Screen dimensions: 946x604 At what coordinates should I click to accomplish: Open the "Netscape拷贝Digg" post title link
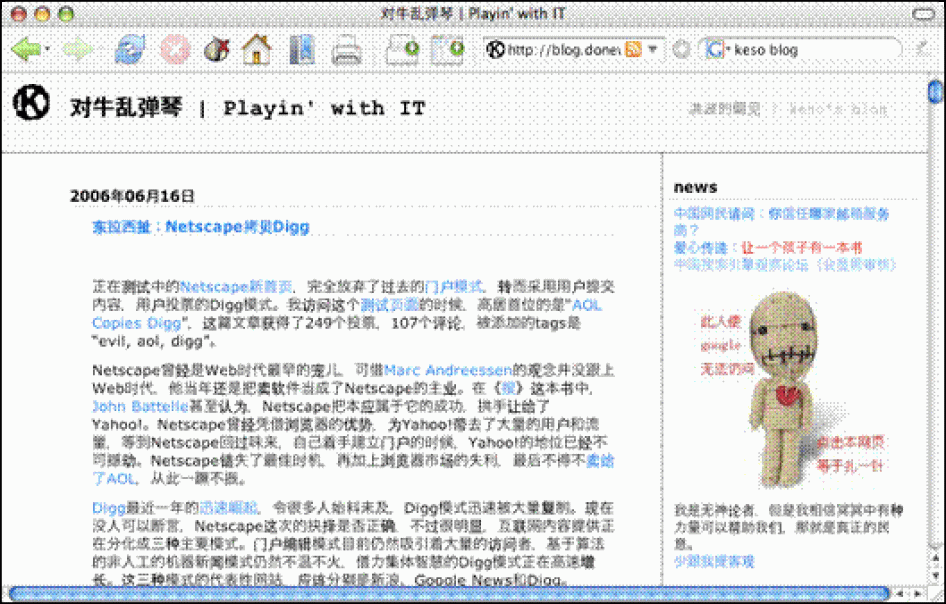pyautogui.click(x=201, y=227)
